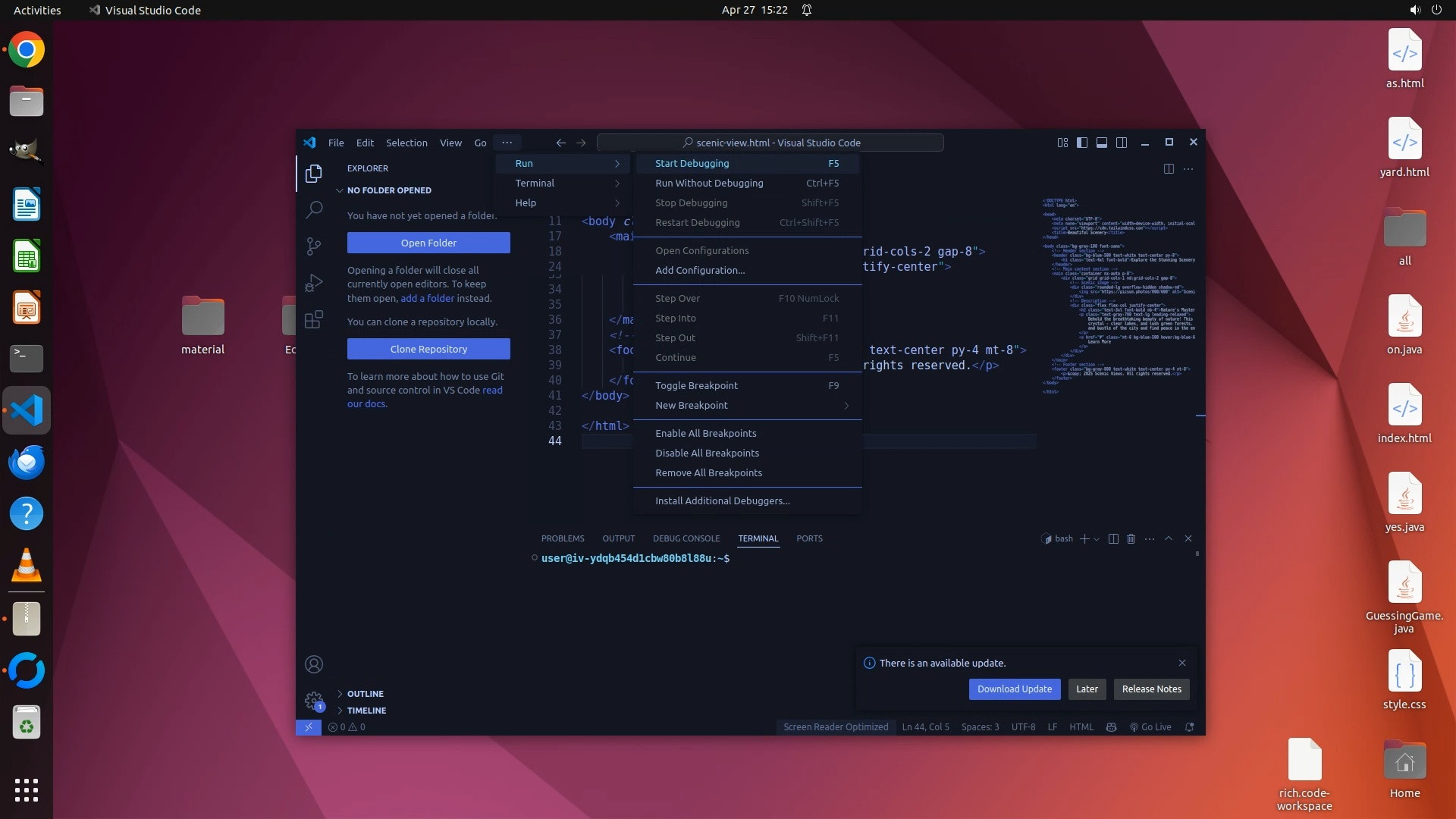Screen dimensions: 1456x819
Task: Toggle the primary side bar layout icon
Action: [1082, 143]
